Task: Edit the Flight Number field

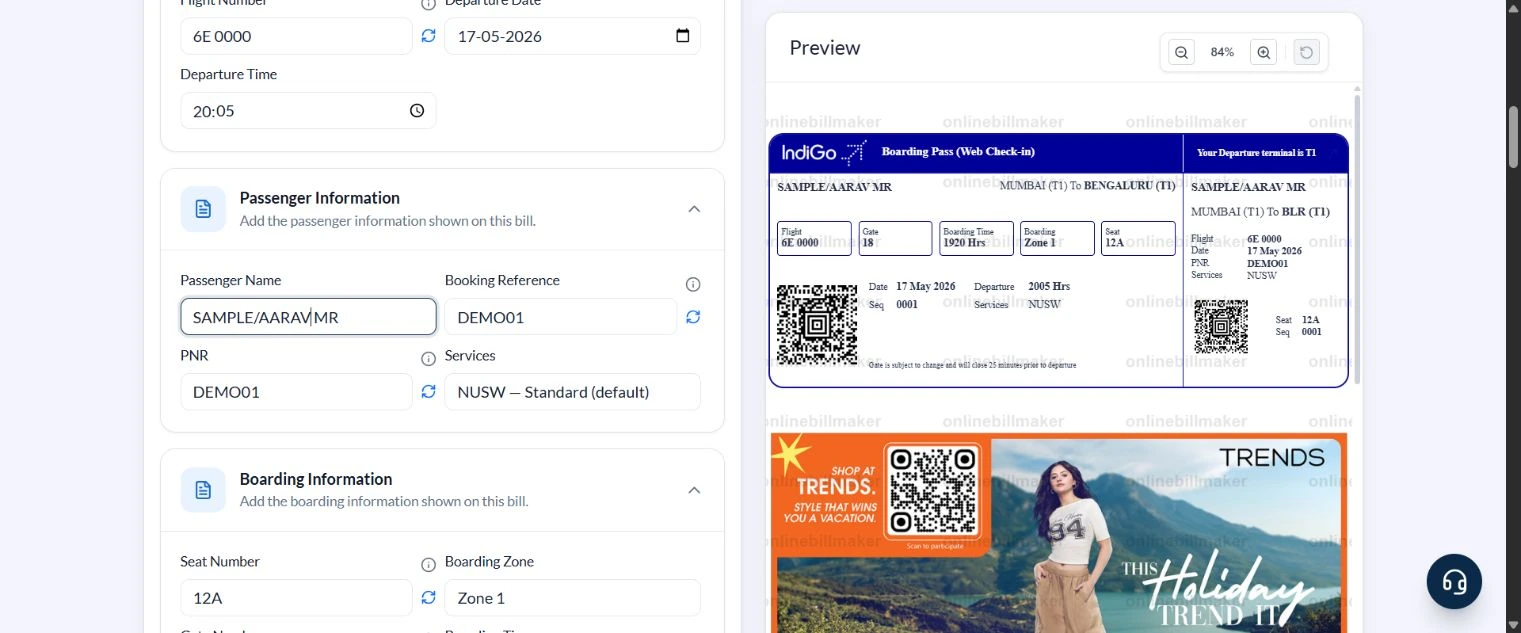Action: 296,36
